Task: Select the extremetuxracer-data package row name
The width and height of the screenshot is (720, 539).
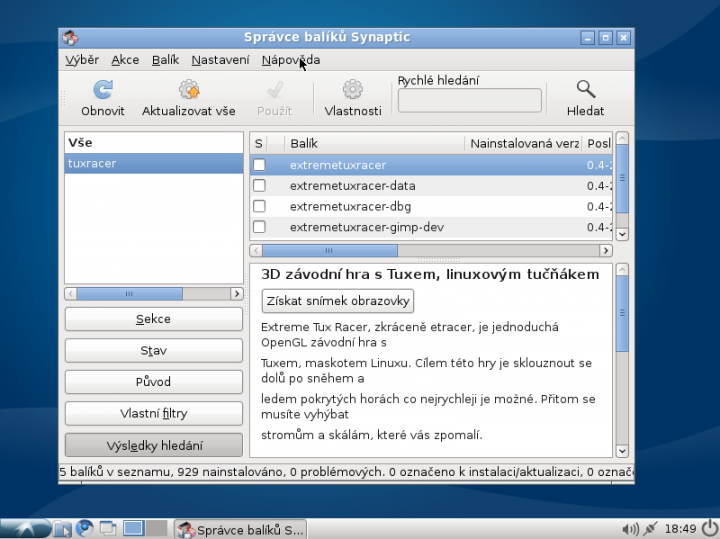Action: coord(352,186)
